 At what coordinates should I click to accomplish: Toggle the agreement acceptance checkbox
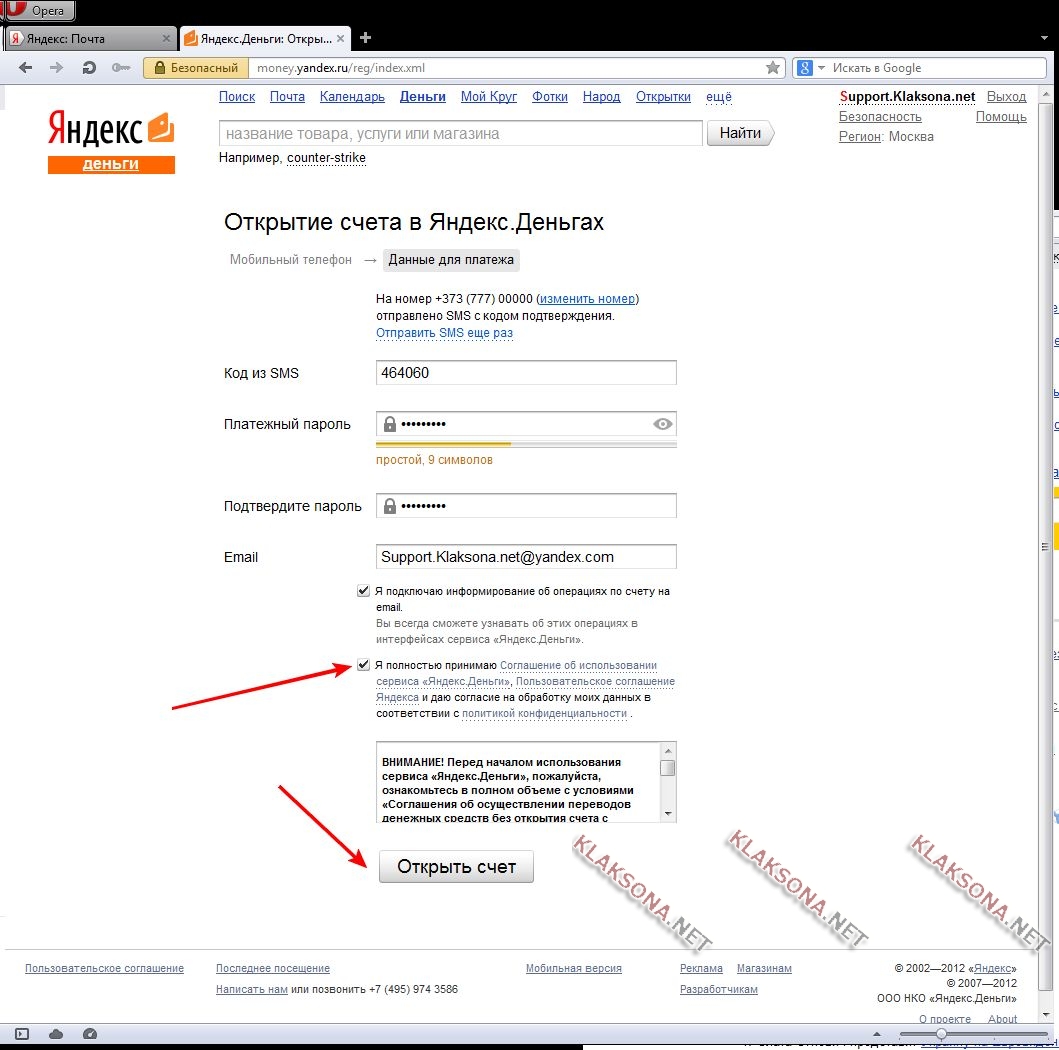click(363, 665)
